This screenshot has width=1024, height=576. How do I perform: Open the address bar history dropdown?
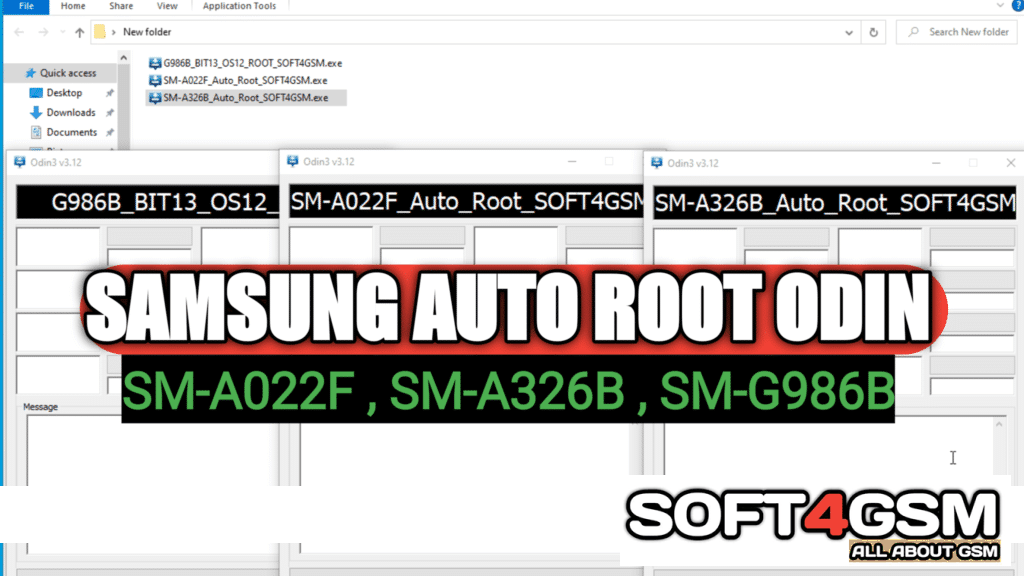(x=850, y=32)
